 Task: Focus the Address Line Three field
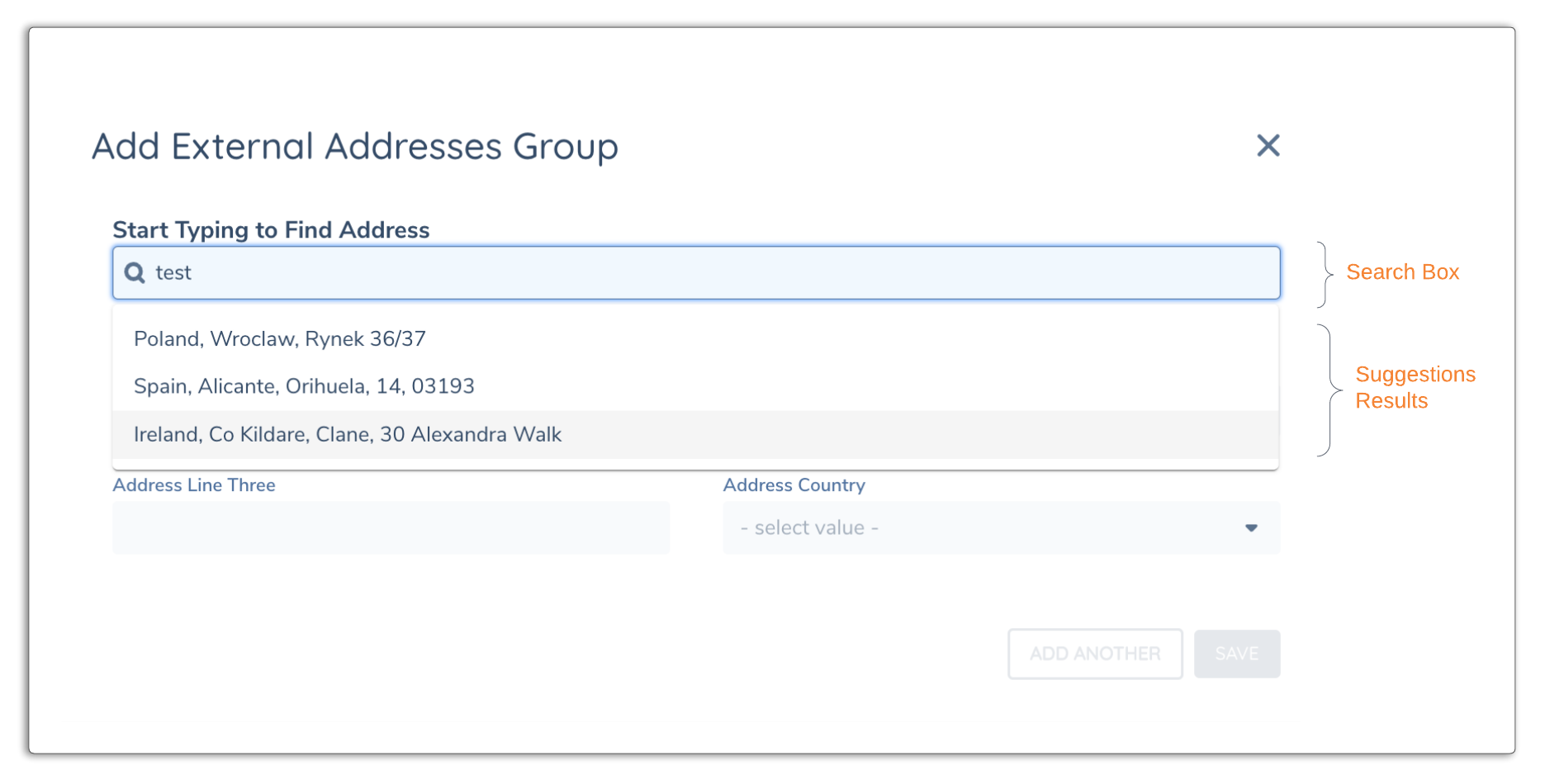pos(391,527)
